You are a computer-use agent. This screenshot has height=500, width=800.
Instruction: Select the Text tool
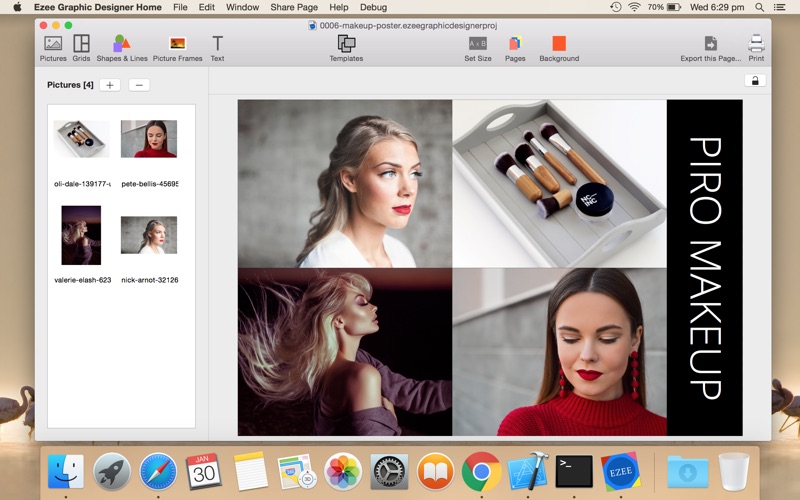point(217,48)
